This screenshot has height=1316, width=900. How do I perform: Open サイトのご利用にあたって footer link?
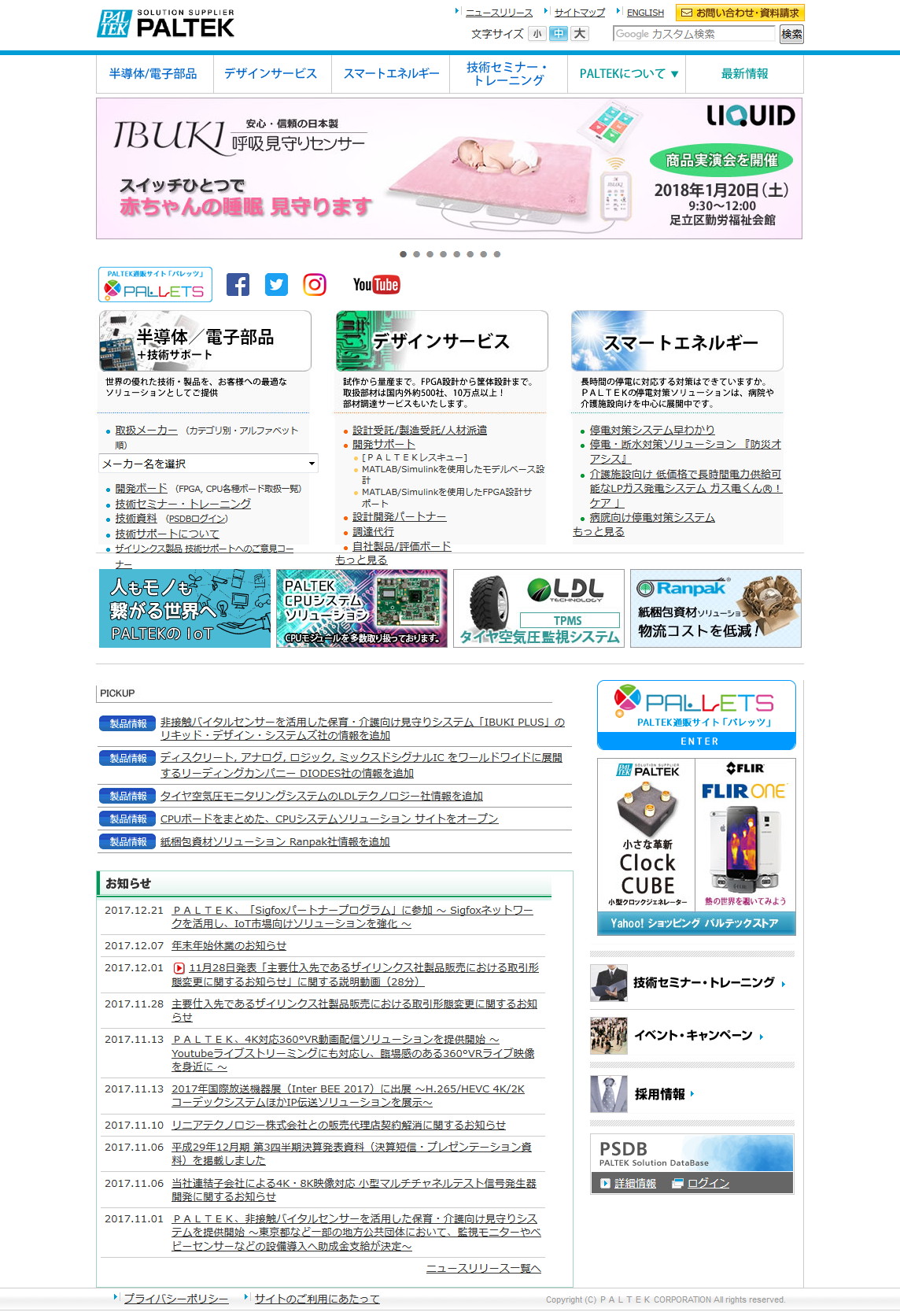click(317, 1299)
